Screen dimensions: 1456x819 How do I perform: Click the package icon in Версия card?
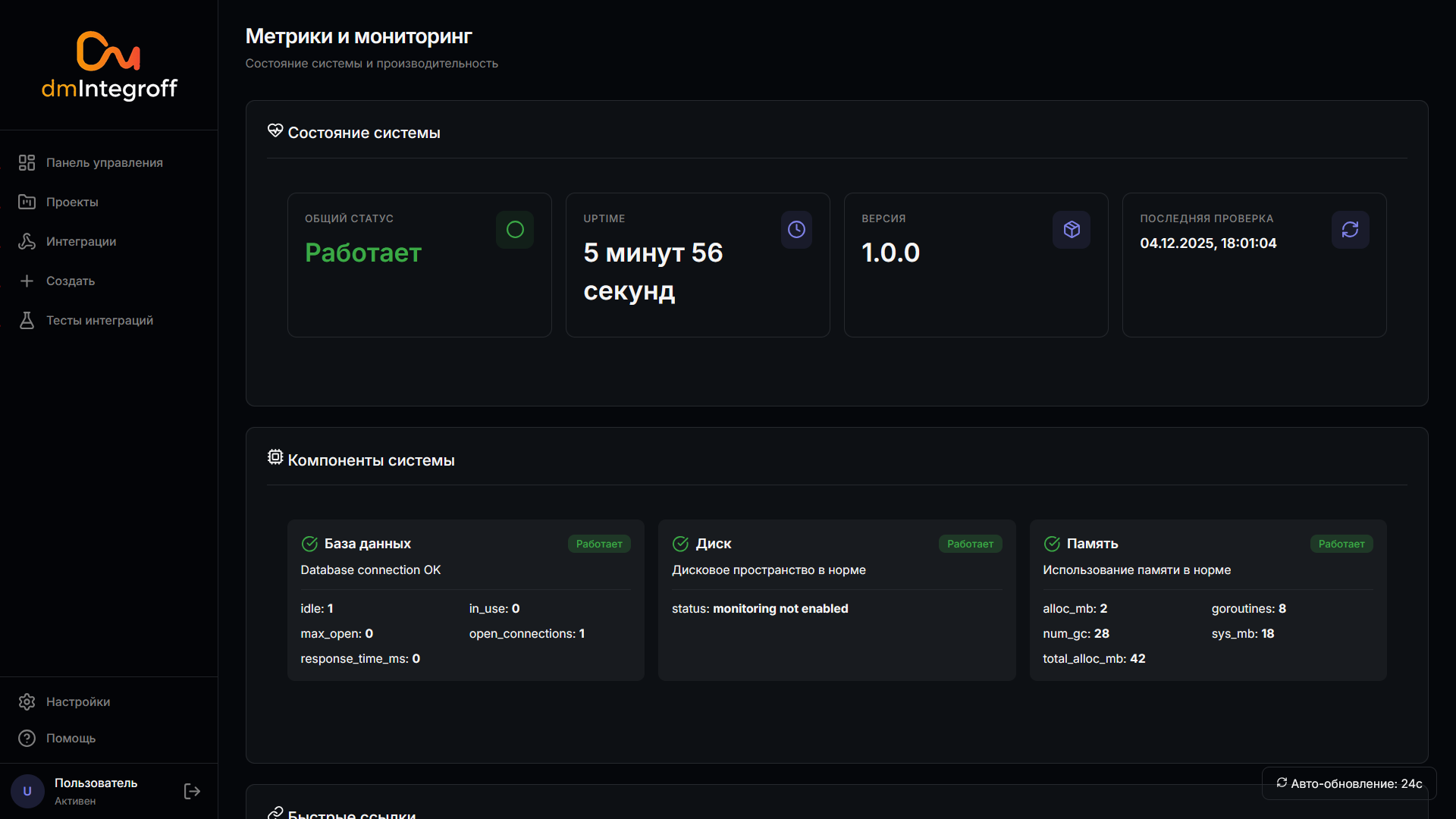pos(1071,230)
